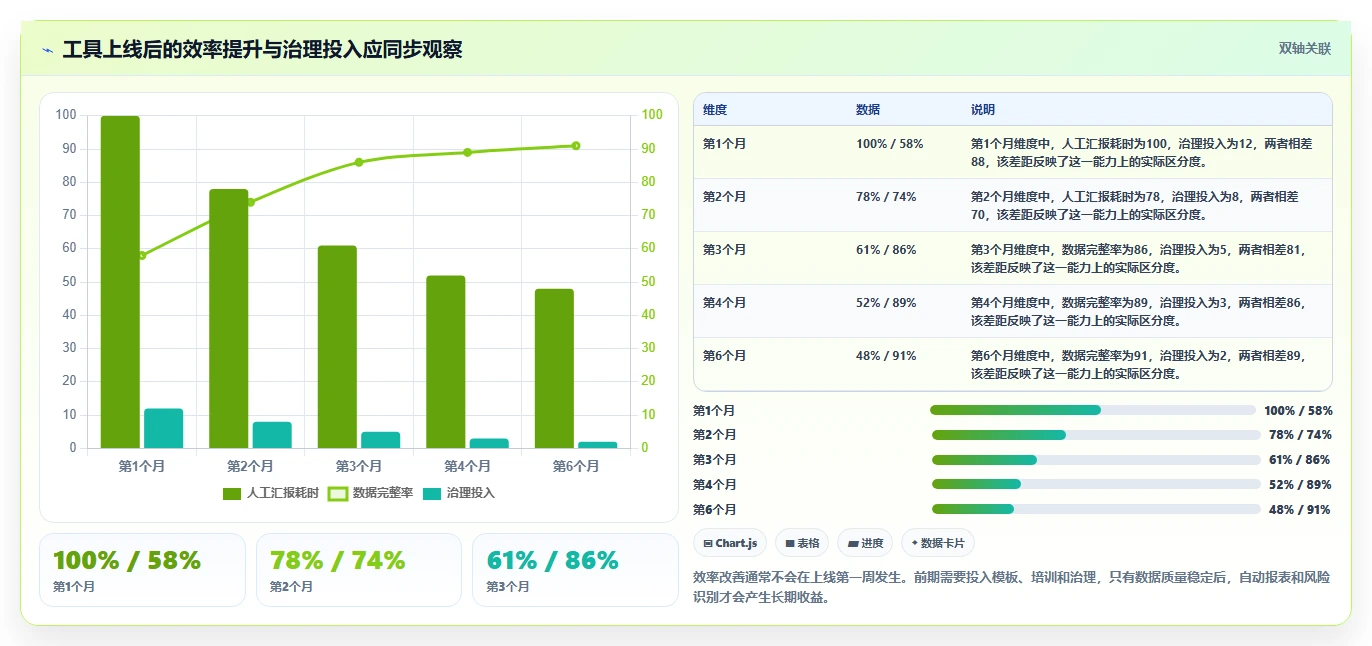Select the 数据卡片 tag chip
Screen dimensions: 1372x646
pyautogui.click(x=937, y=543)
